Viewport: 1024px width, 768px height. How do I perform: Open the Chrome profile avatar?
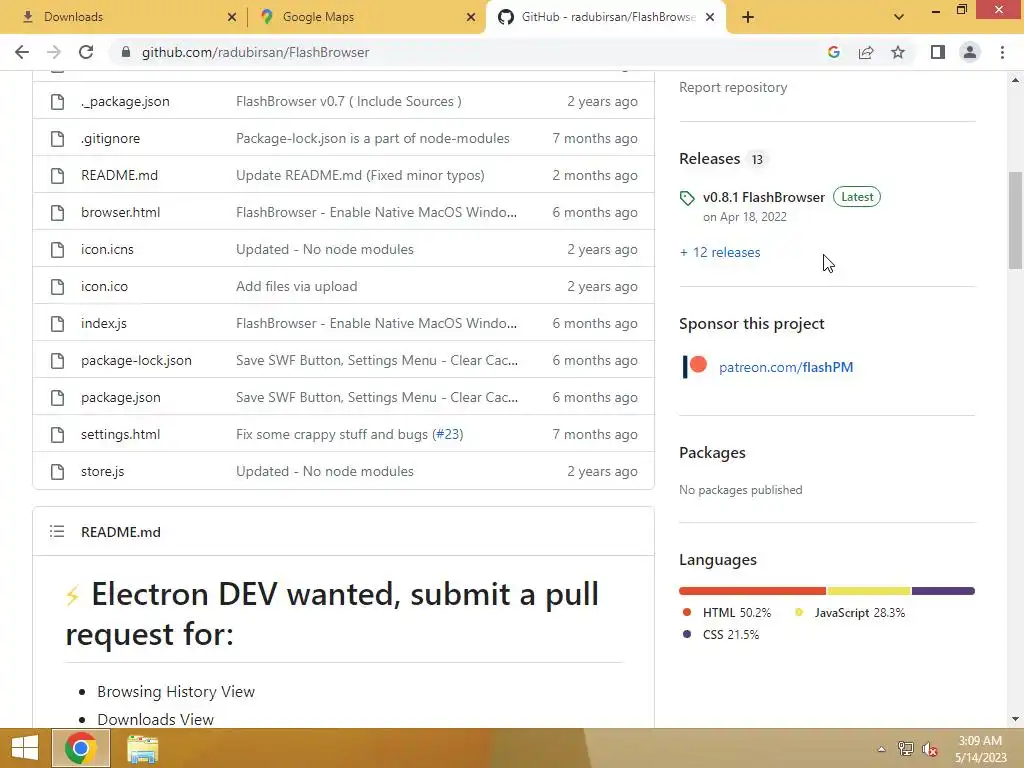(x=970, y=52)
